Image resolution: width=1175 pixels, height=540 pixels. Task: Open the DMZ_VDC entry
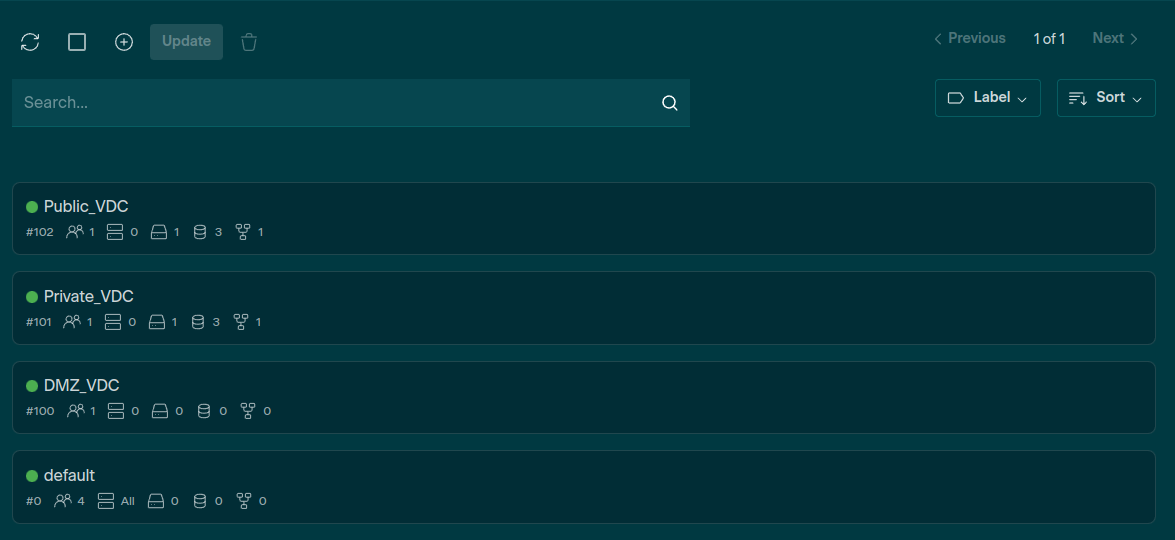coord(82,386)
